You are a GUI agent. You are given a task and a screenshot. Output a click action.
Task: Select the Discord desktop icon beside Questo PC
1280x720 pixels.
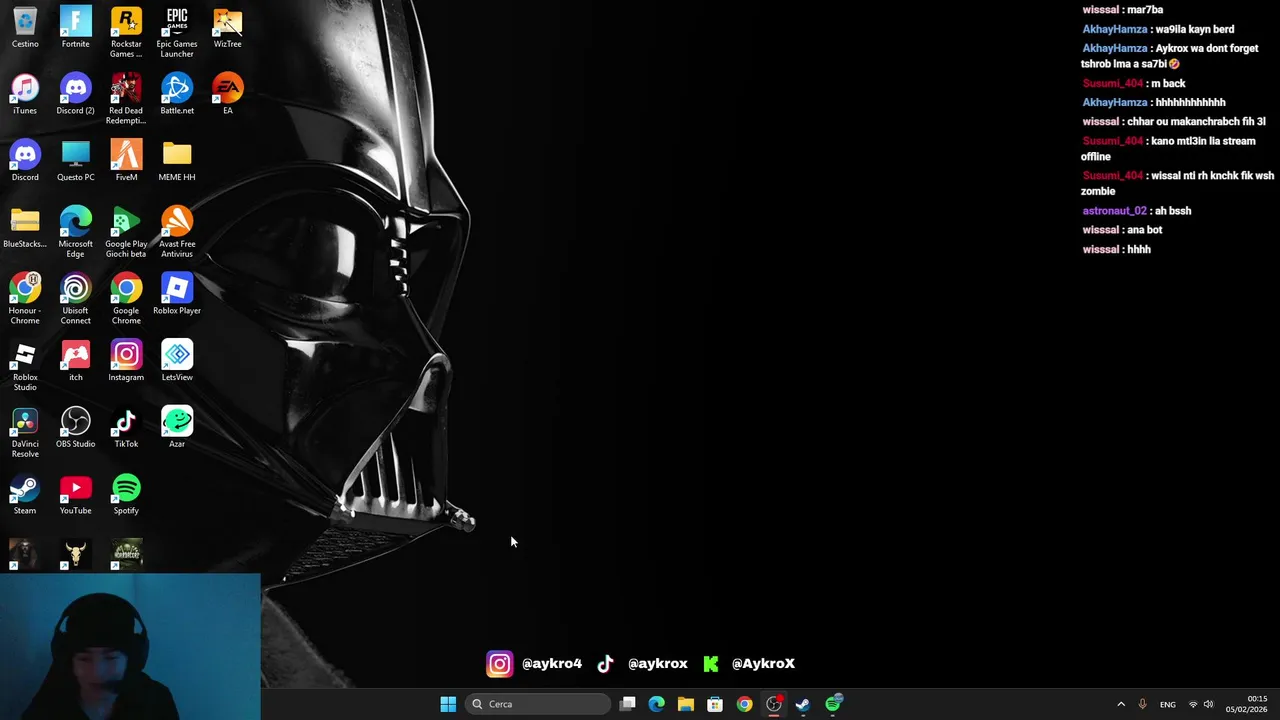point(25,161)
